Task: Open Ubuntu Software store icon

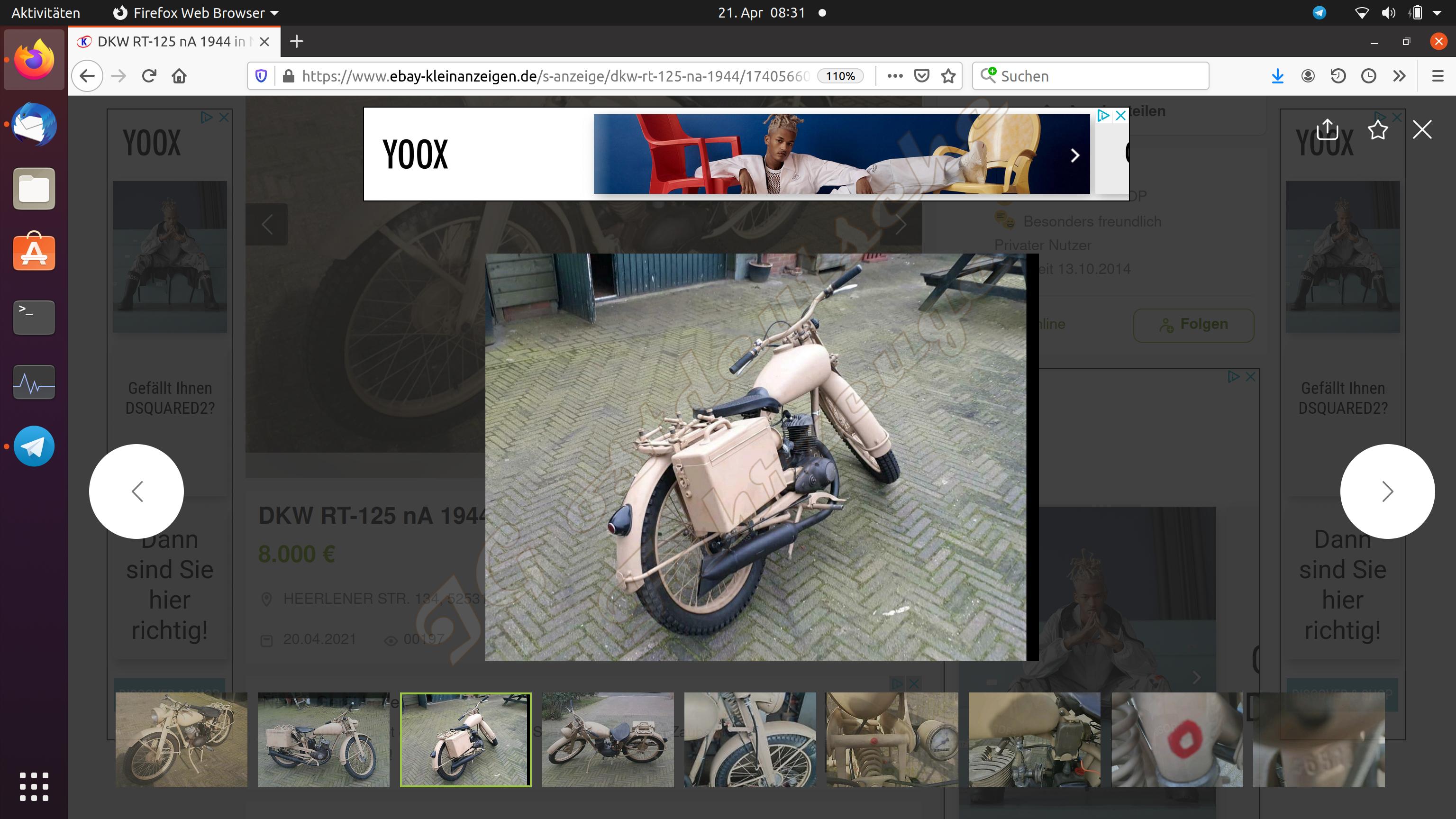Action: 34,252
